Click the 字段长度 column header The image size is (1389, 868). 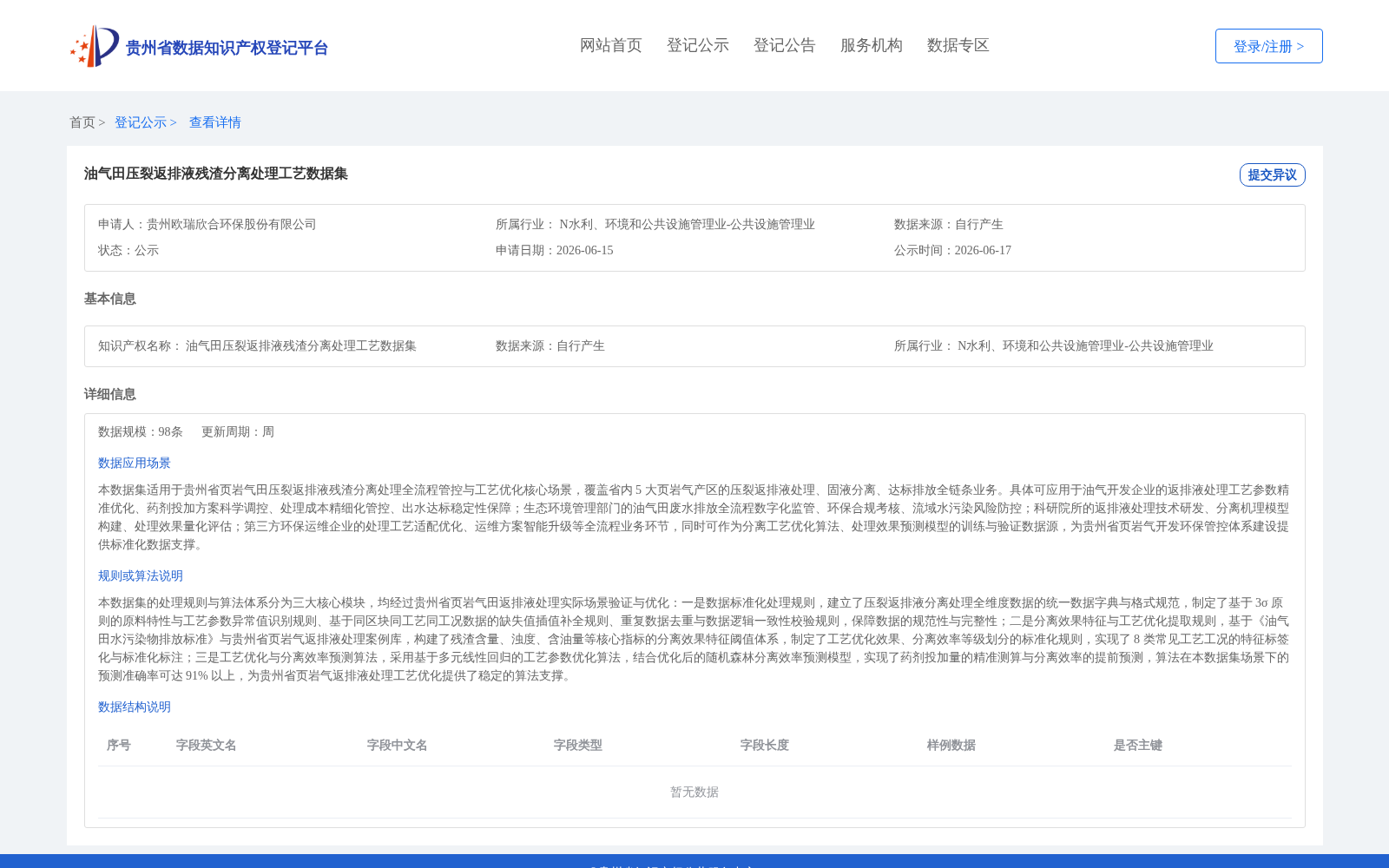pyautogui.click(x=765, y=745)
